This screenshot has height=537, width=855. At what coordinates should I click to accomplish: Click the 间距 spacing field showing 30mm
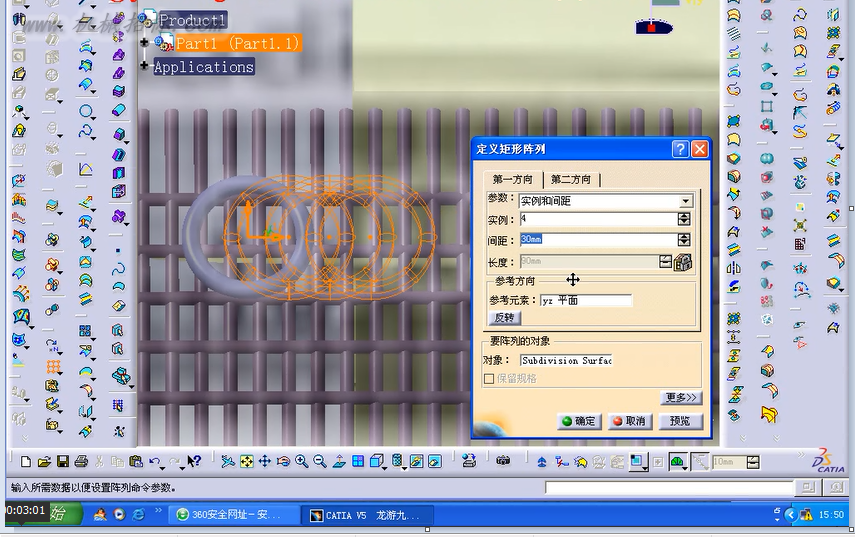coord(598,240)
